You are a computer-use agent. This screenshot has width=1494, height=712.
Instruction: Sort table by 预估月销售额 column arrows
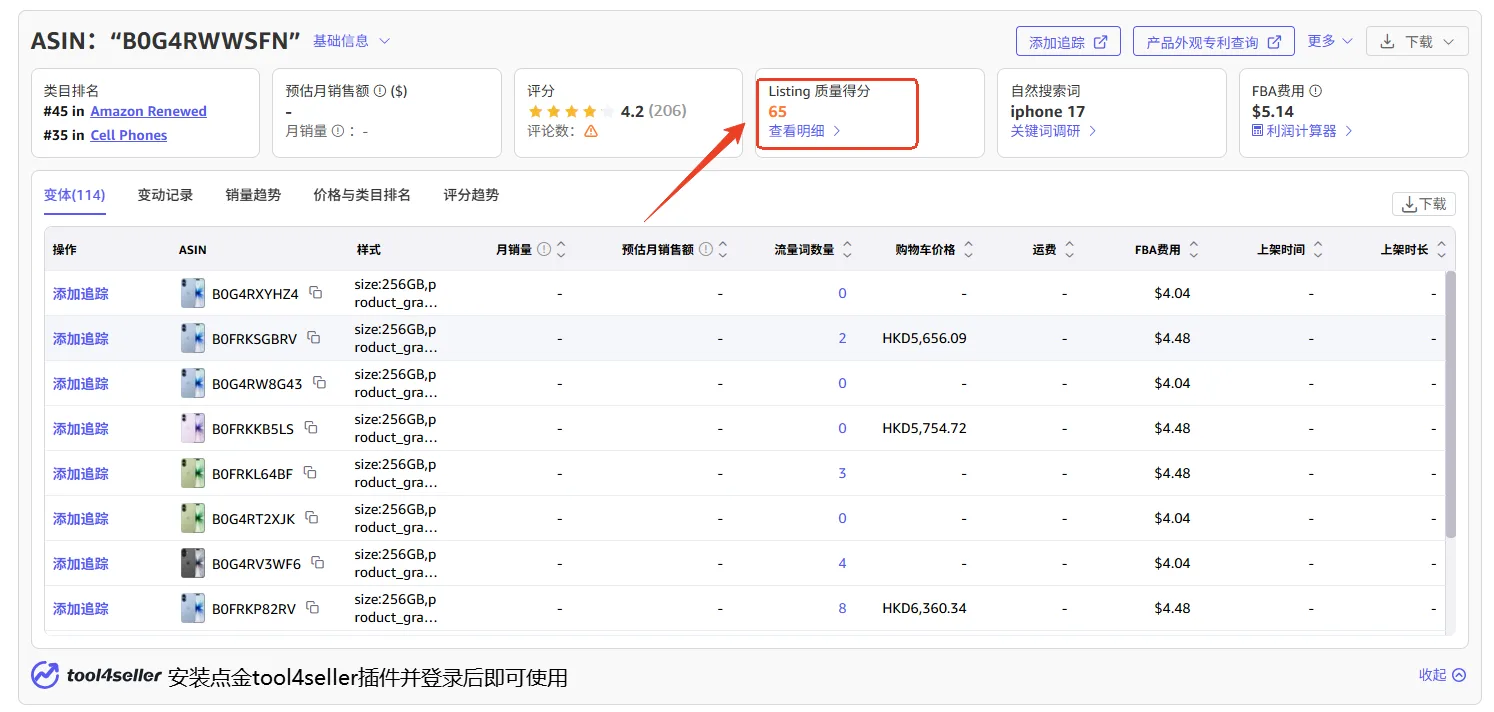(x=723, y=249)
